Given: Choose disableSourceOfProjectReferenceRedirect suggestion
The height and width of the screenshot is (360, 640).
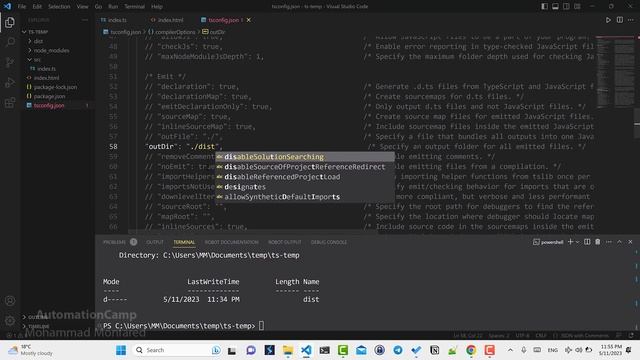Looking at the screenshot, I should point(305,167).
